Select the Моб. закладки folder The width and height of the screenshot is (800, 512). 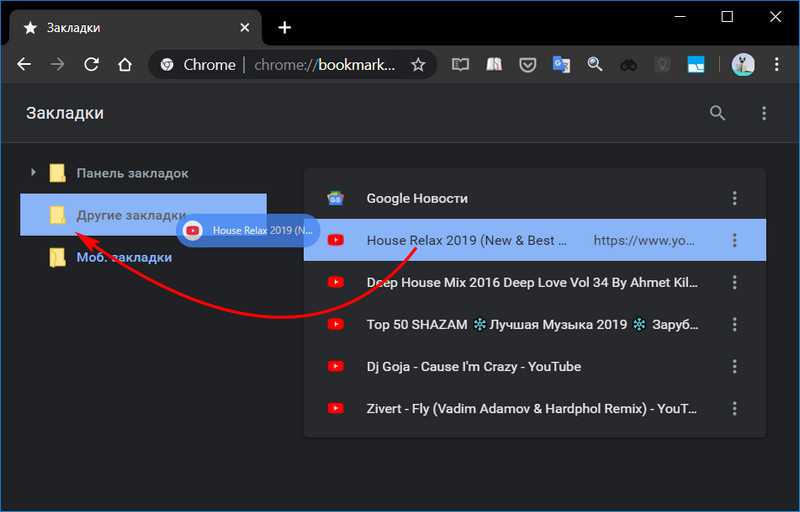143,257
